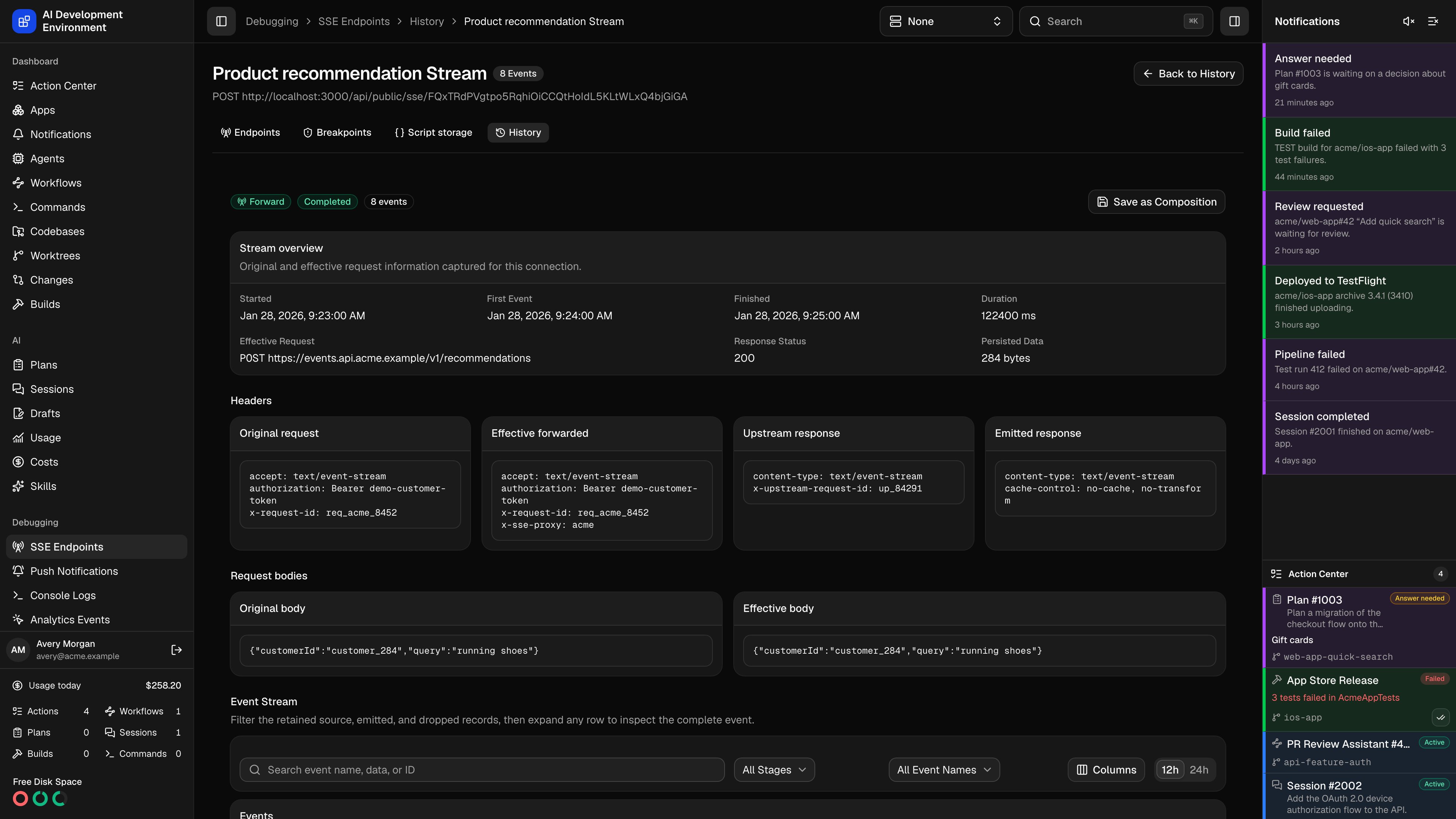Click Back to History button
1456x819 pixels.
1188,74
